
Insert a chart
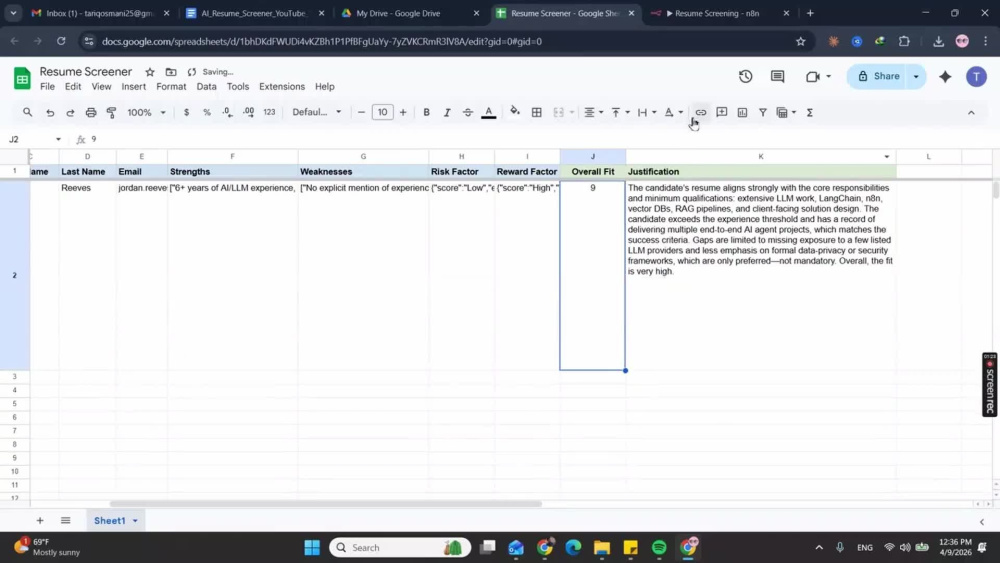[742, 112]
